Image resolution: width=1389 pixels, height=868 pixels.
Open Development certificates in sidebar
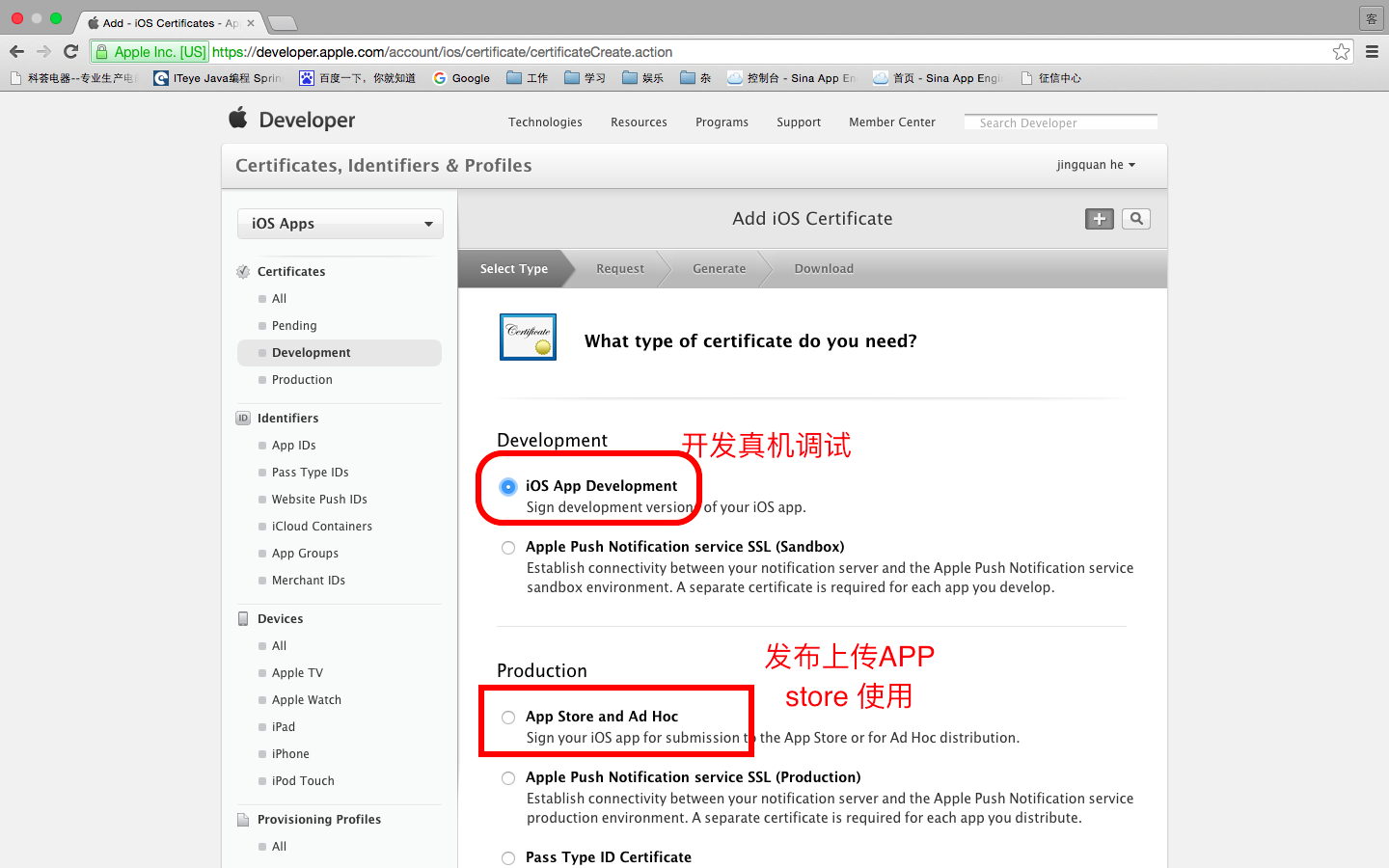[340, 353]
